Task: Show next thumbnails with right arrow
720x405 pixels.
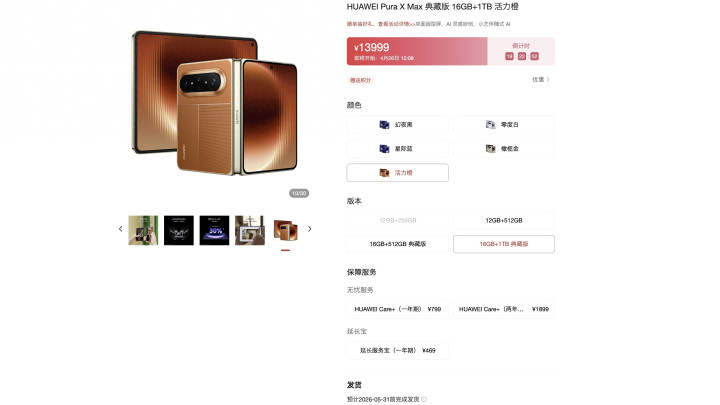Action: (309, 229)
